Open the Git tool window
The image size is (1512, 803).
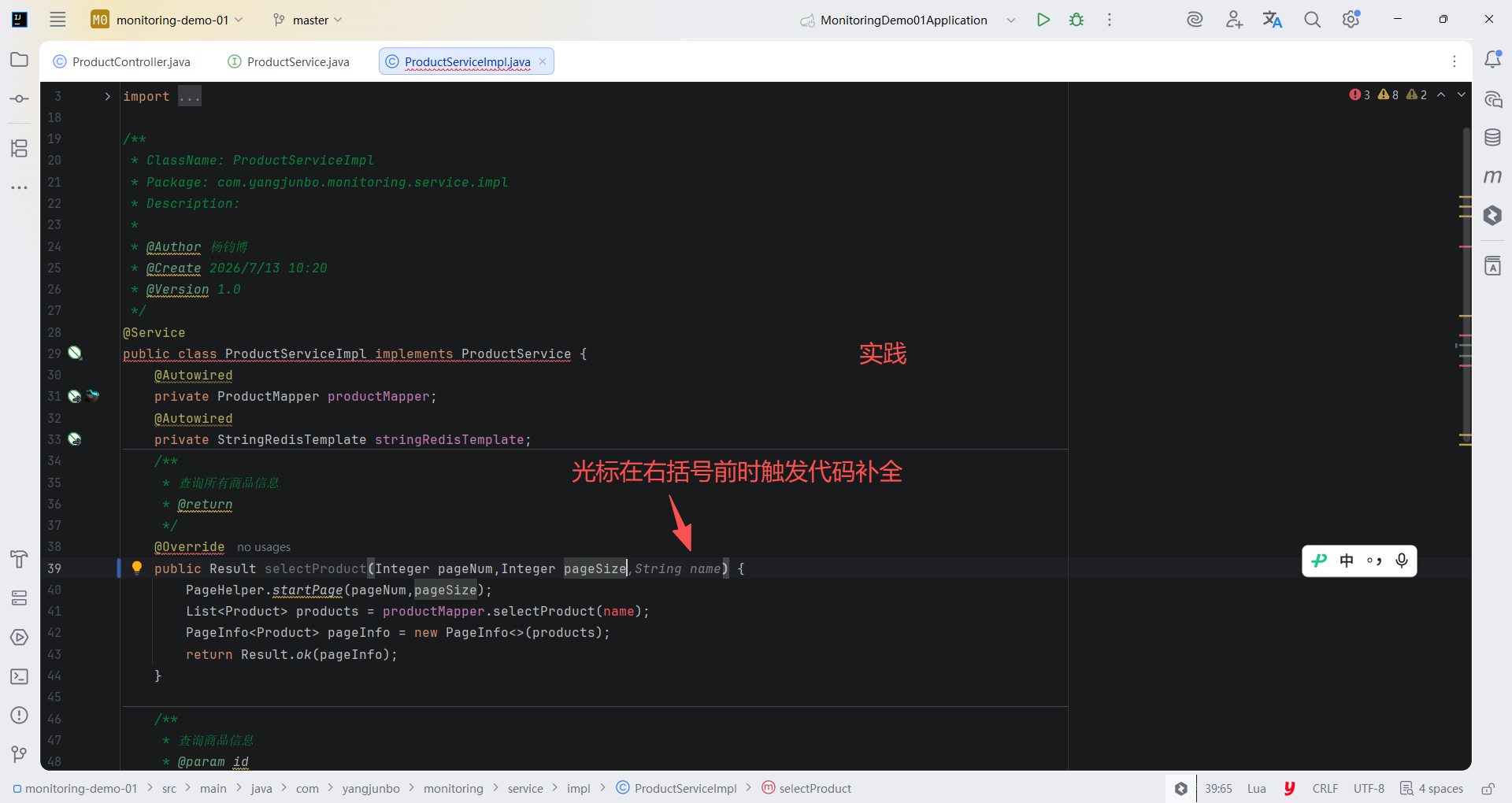click(x=20, y=754)
